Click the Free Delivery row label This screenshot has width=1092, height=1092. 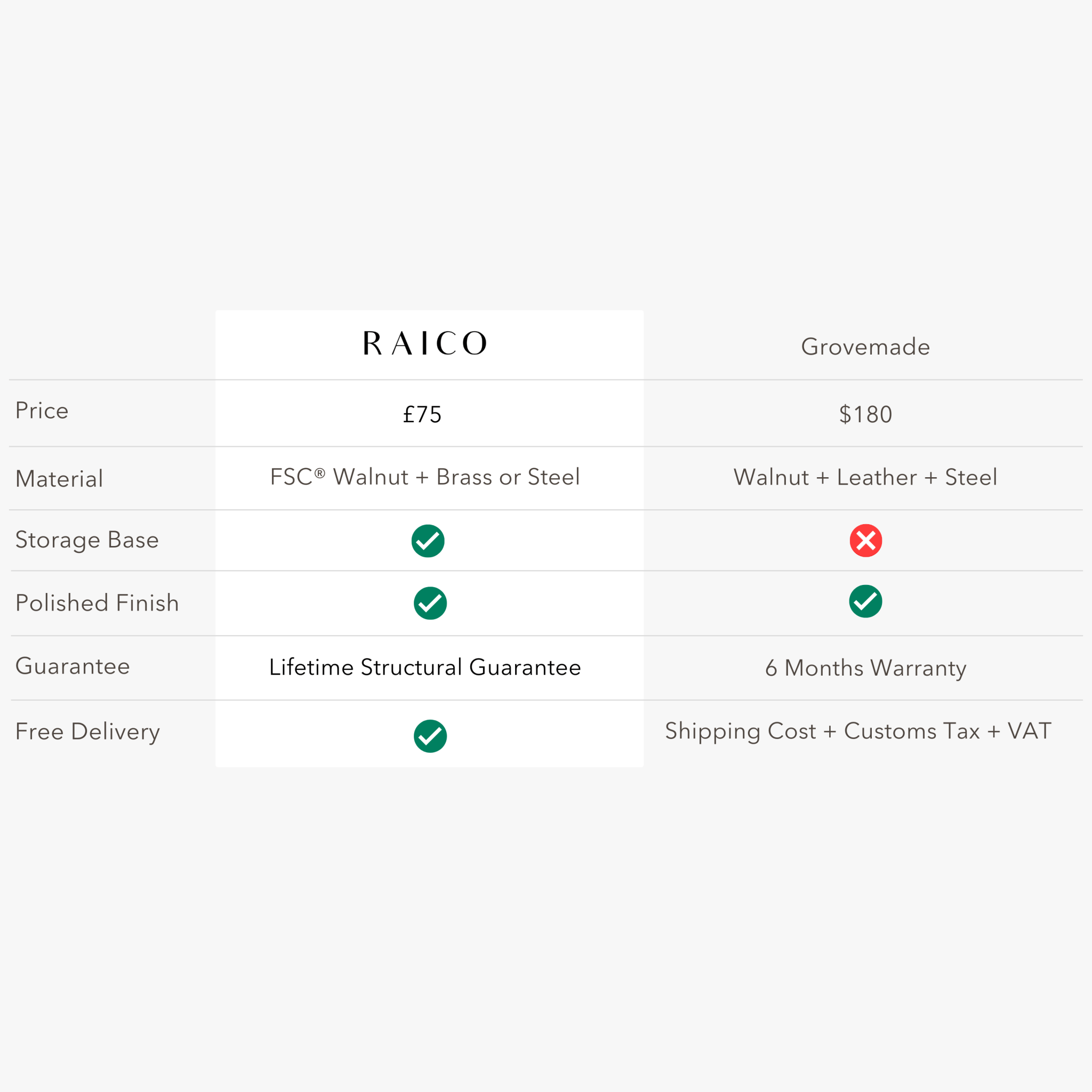coord(87,732)
